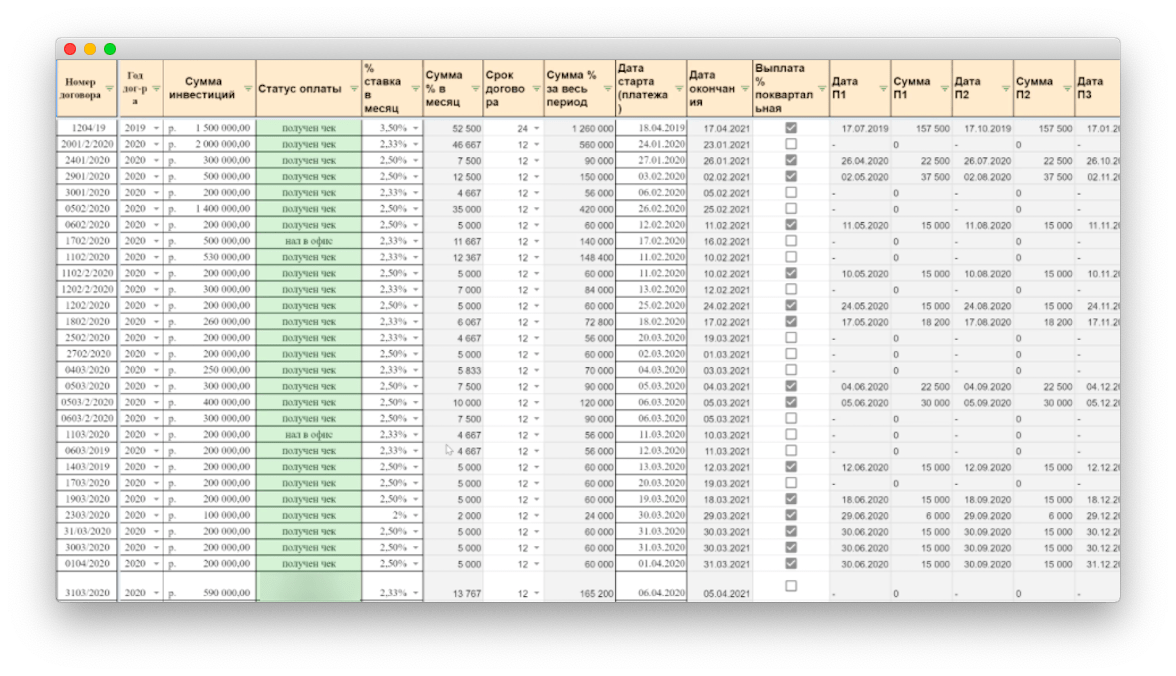Check quarterly payout box for contract 2001/2/2020
This screenshot has height=676, width=1176.
pyautogui.click(x=791, y=144)
